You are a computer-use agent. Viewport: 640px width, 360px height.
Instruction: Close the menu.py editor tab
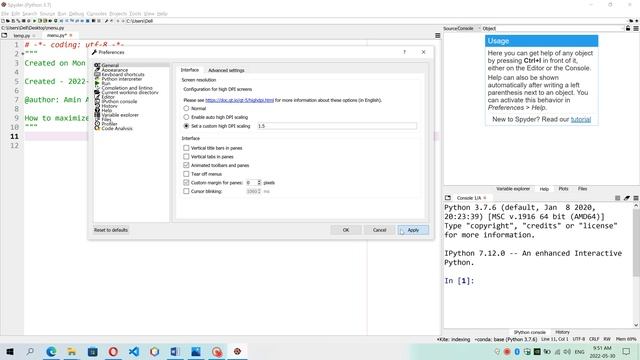pyautogui.click(x=71, y=36)
